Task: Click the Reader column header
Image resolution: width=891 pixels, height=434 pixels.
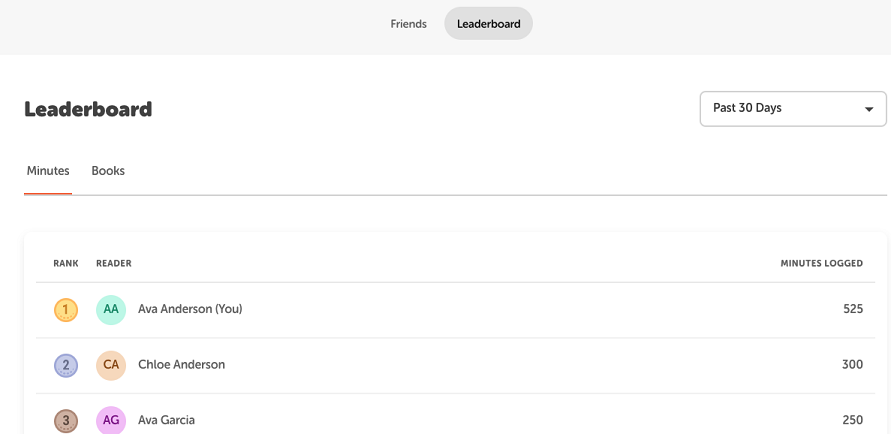Action: click(x=114, y=264)
